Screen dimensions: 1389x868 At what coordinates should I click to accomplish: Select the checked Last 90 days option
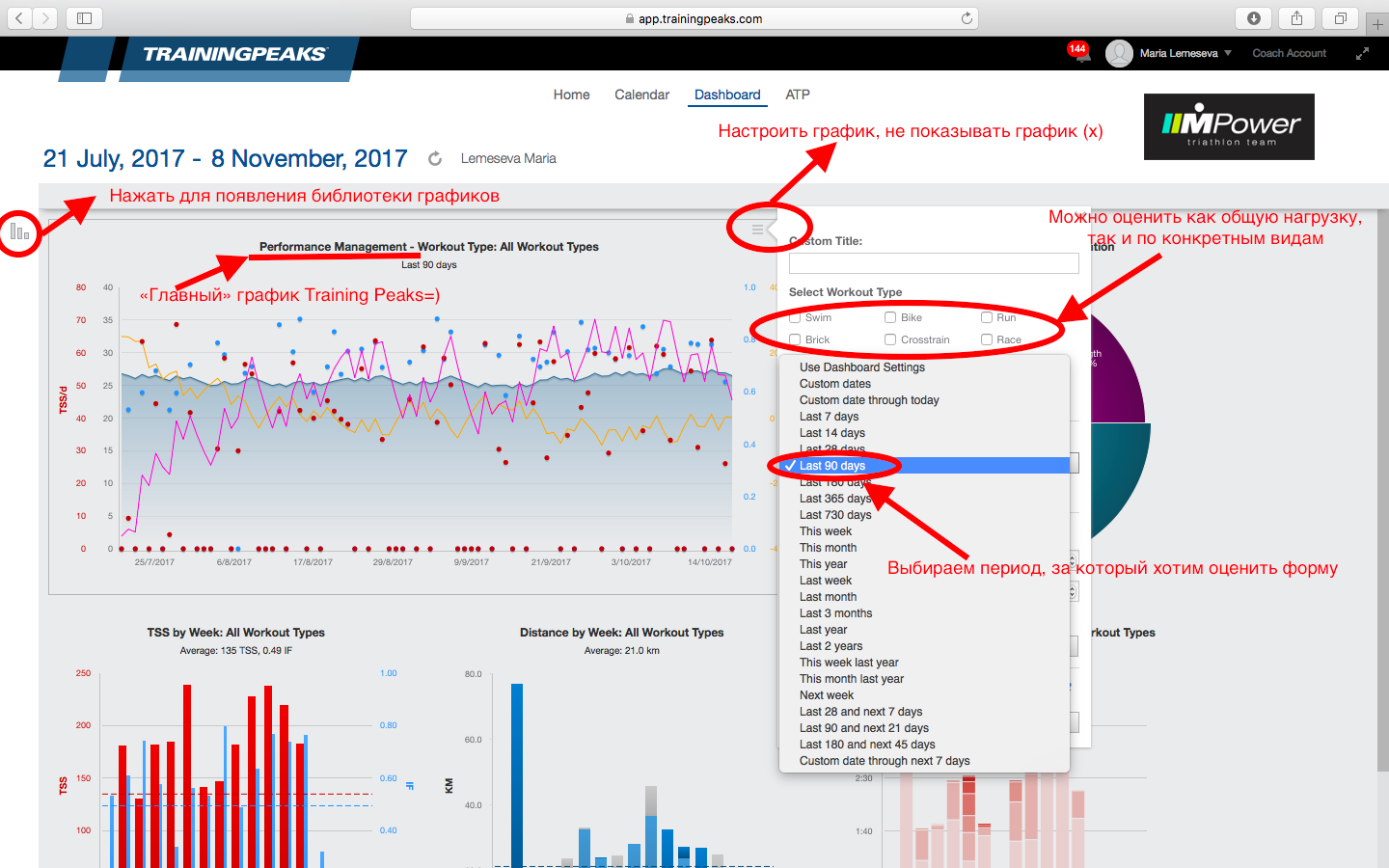[x=924, y=466]
